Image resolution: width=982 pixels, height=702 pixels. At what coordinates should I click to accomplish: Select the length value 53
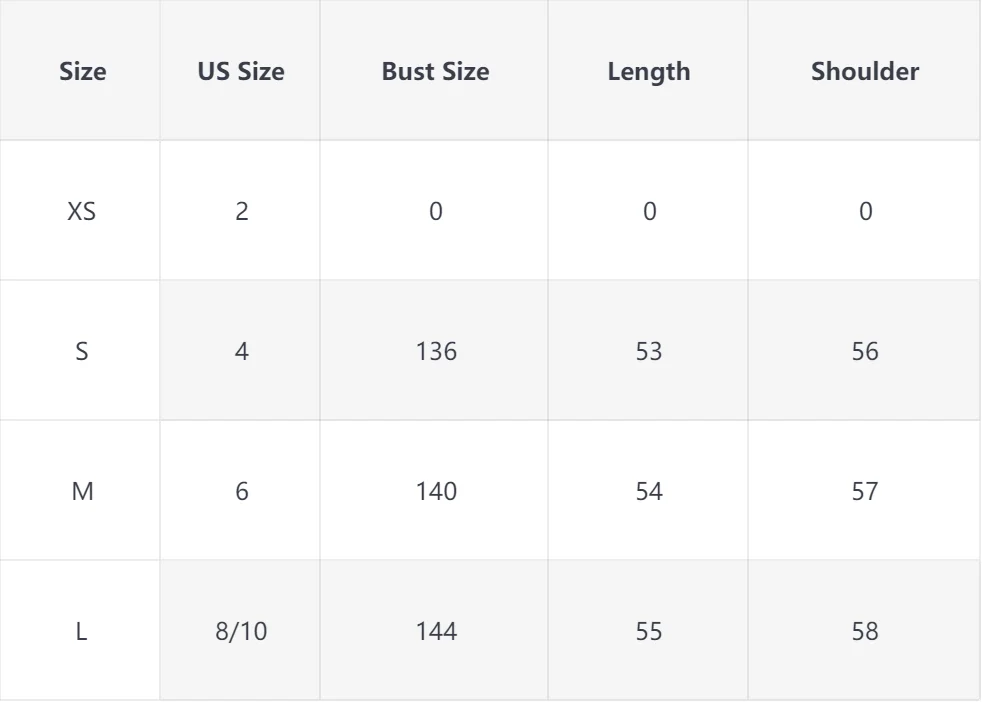point(648,352)
